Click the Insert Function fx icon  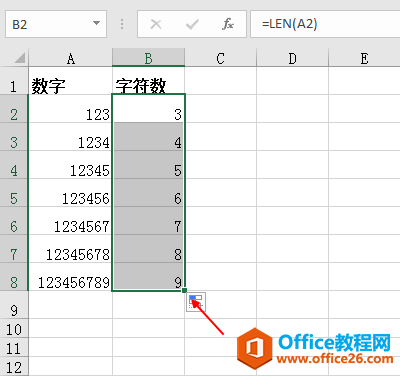(x=228, y=24)
